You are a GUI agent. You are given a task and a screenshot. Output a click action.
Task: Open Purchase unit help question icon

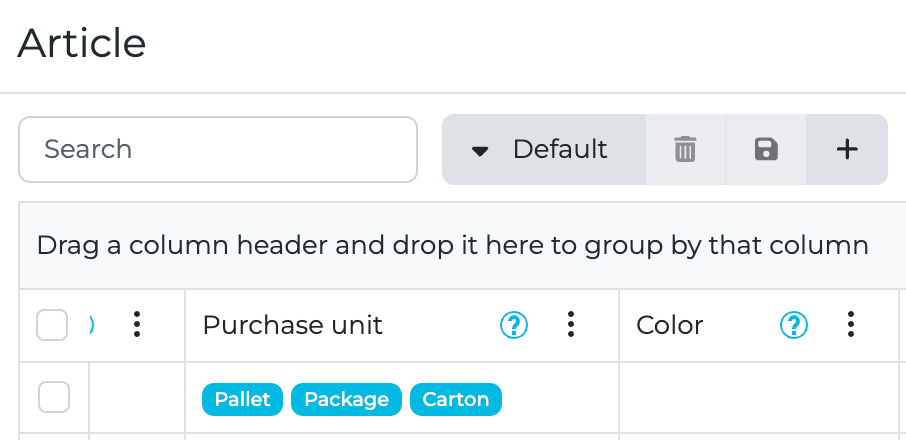click(x=514, y=324)
